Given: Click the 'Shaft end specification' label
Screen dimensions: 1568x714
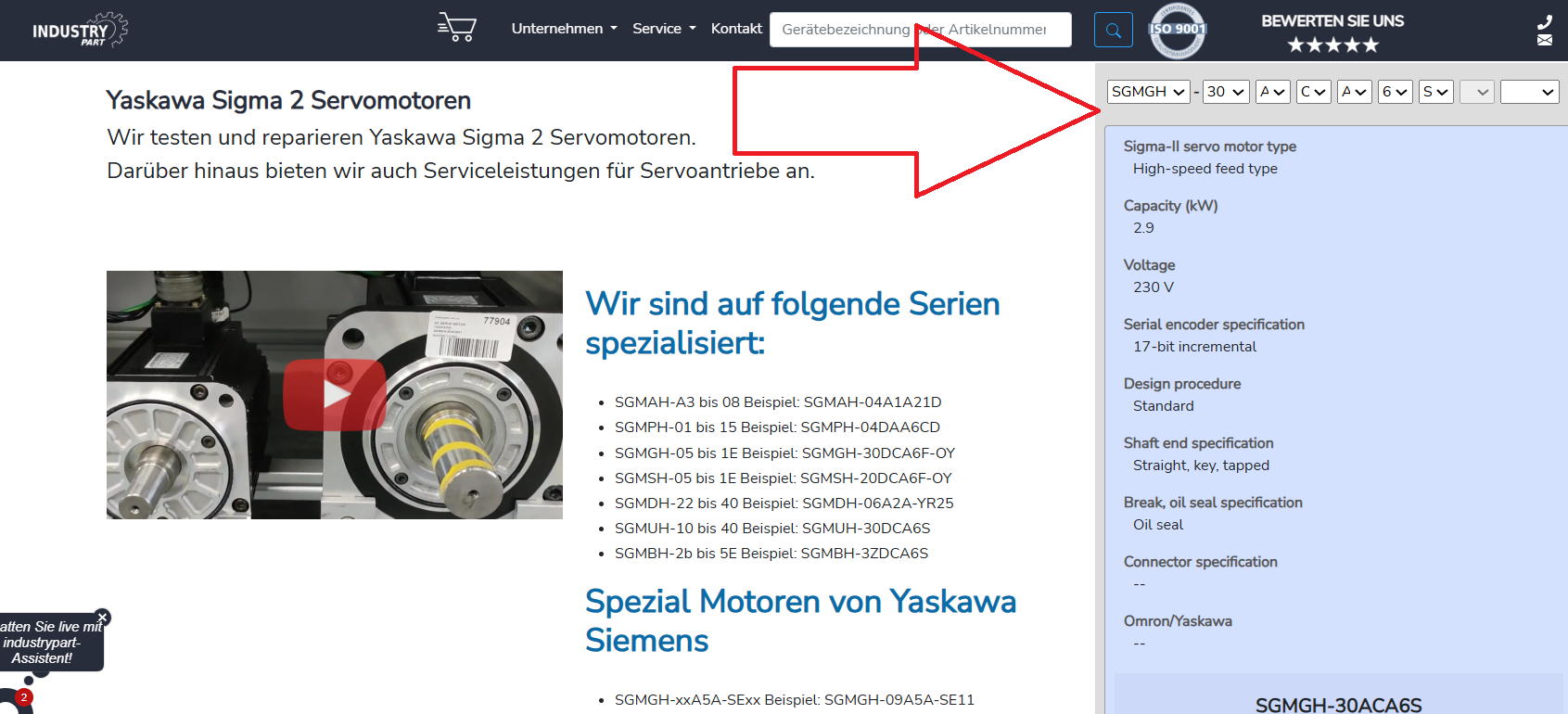Looking at the screenshot, I should click(1199, 443).
